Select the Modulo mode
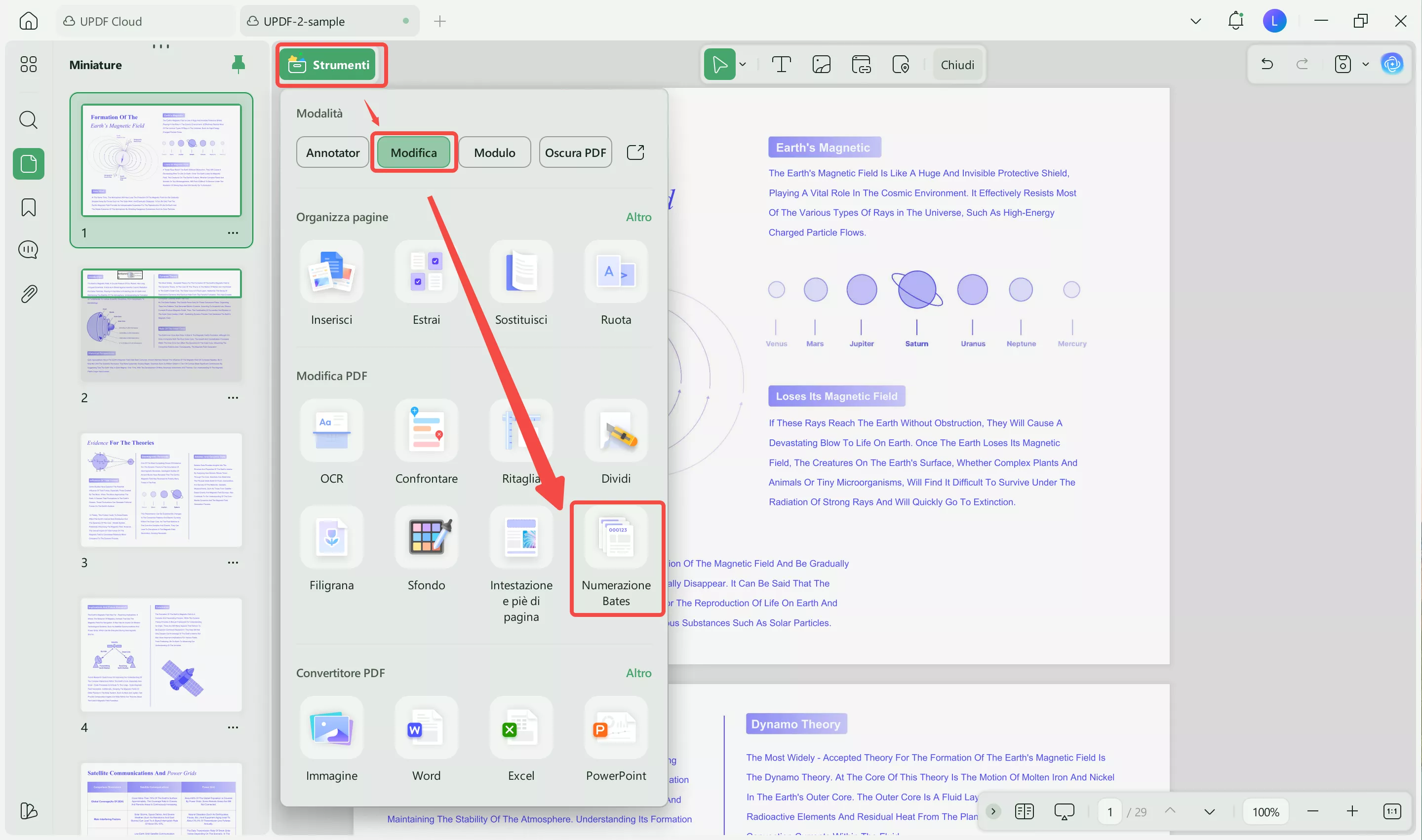1422x840 pixels. [x=494, y=153]
